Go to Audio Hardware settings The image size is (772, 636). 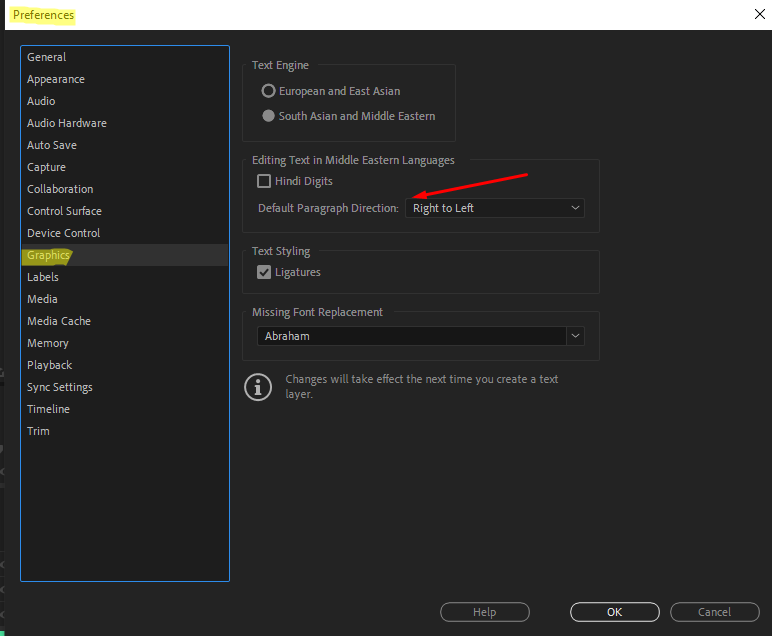click(x=67, y=123)
